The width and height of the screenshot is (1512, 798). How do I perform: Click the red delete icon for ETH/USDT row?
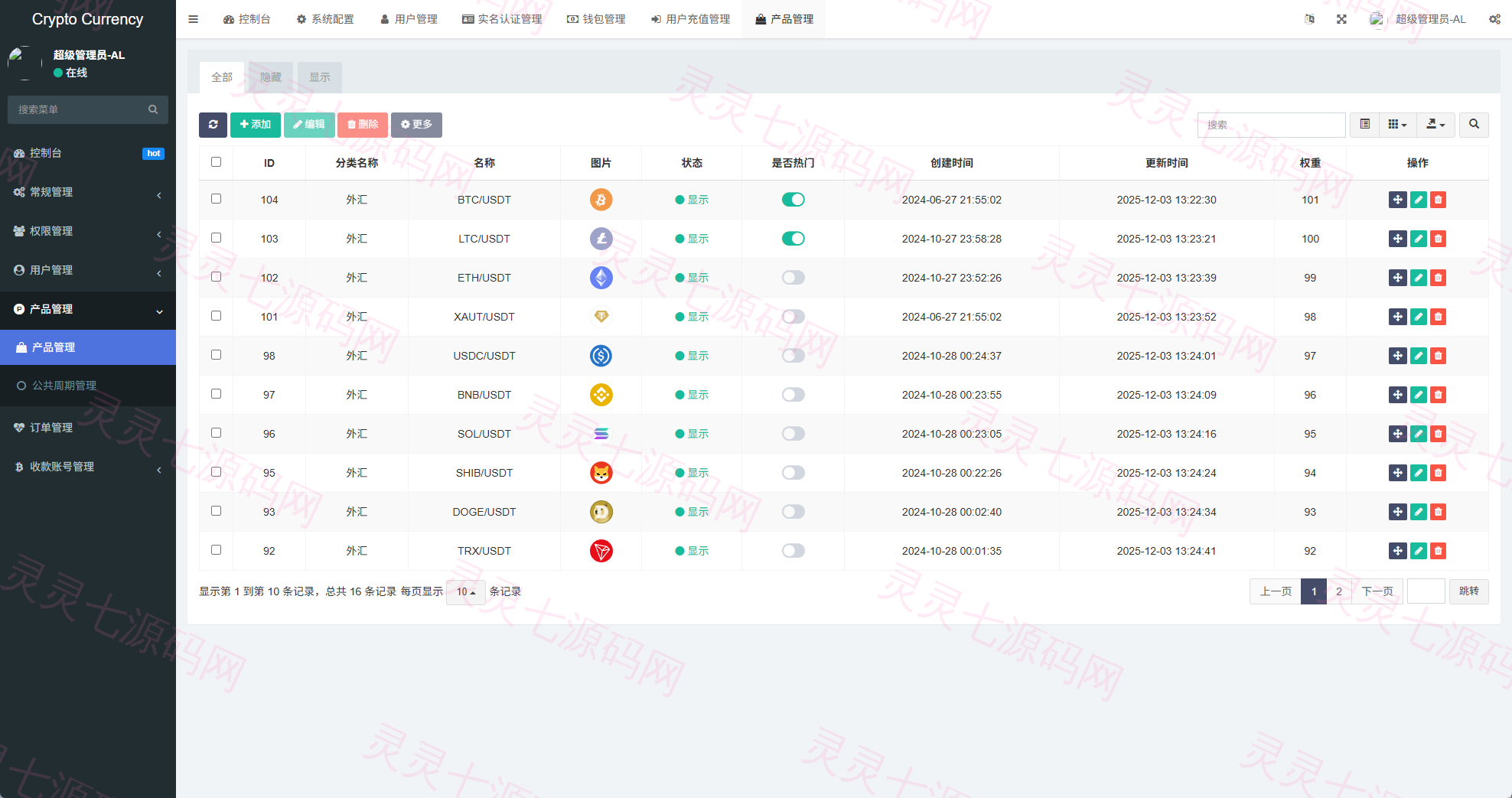coord(1438,278)
